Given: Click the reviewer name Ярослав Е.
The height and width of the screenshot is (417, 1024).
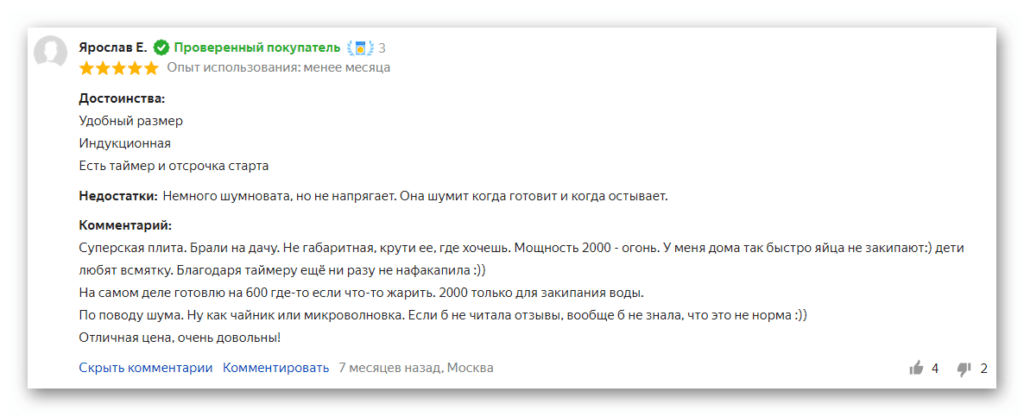Looking at the screenshot, I should point(113,48).
